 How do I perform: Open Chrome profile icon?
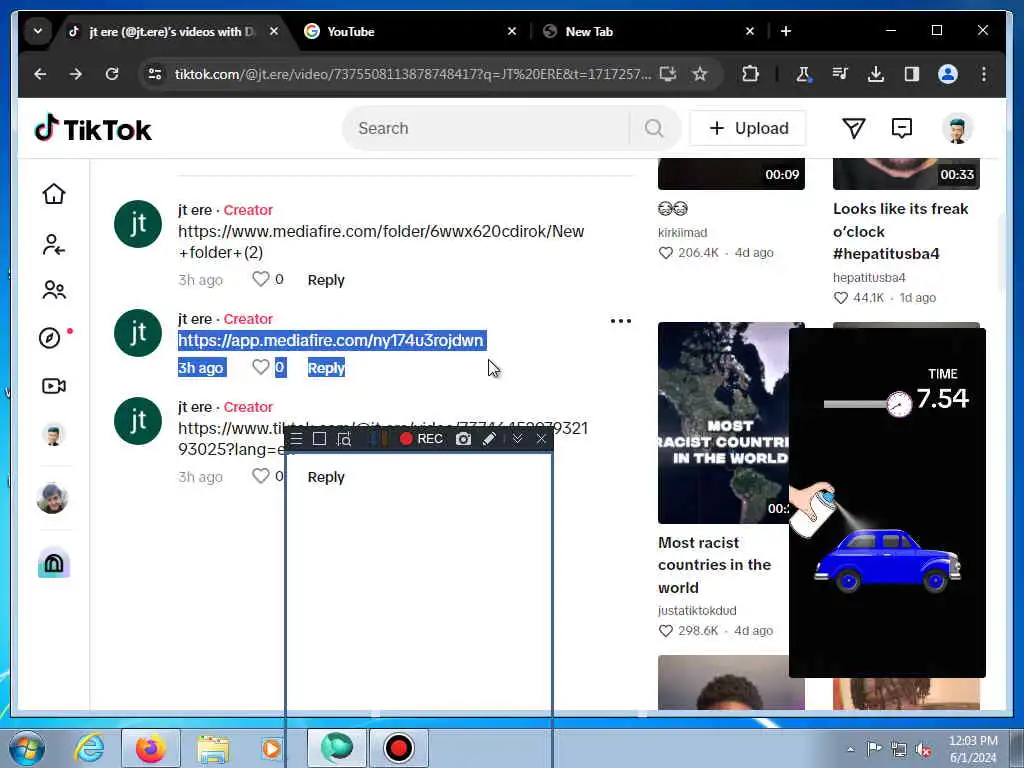(948, 74)
